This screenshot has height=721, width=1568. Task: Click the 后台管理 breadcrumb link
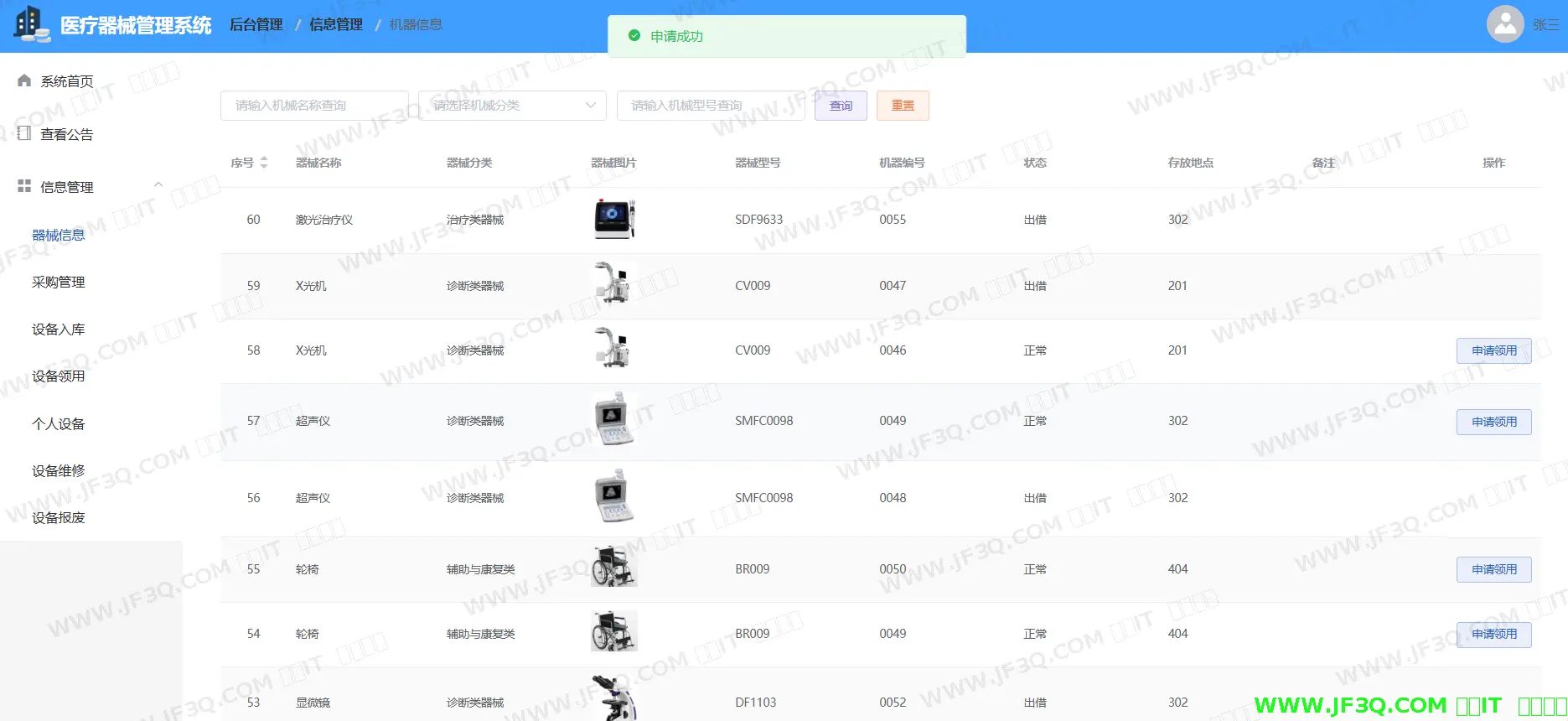256,25
